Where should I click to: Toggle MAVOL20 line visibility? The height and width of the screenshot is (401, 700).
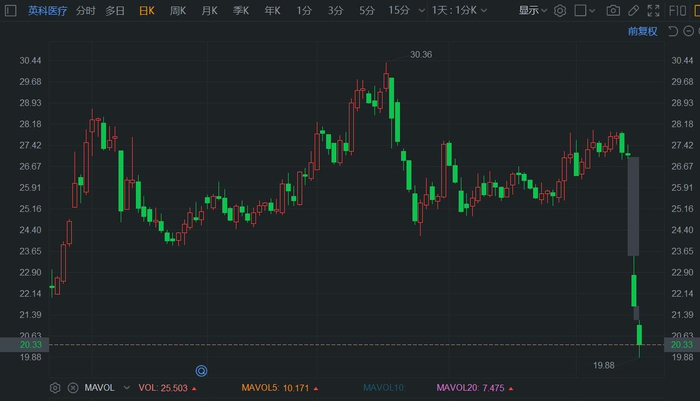click(461, 387)
